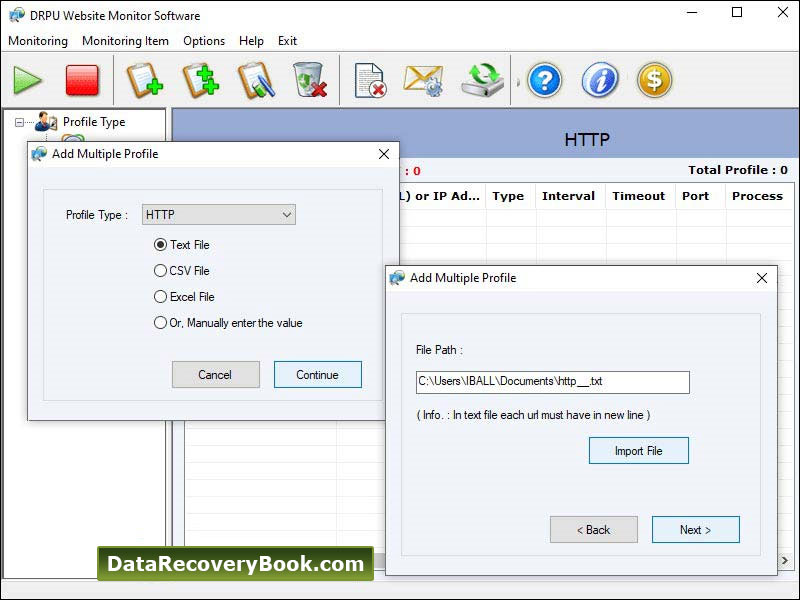The height and width of the screenshot is (600, 800).
Task: Click the Type column header
Action: [x=508, y=196]
